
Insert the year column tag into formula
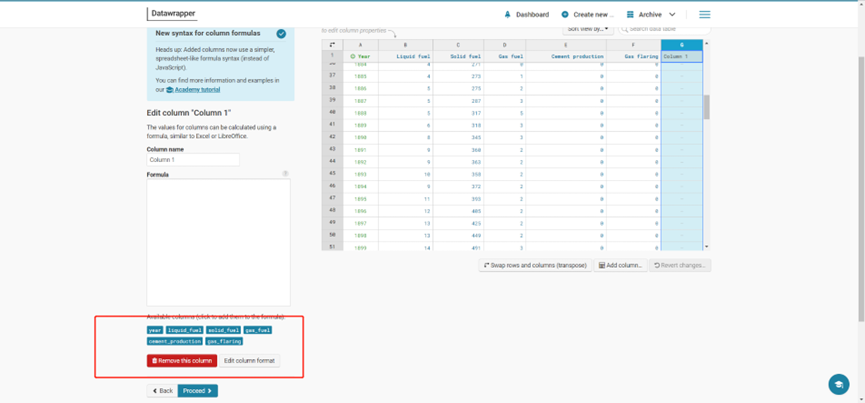pyautogui.click(x=155, y=330)
